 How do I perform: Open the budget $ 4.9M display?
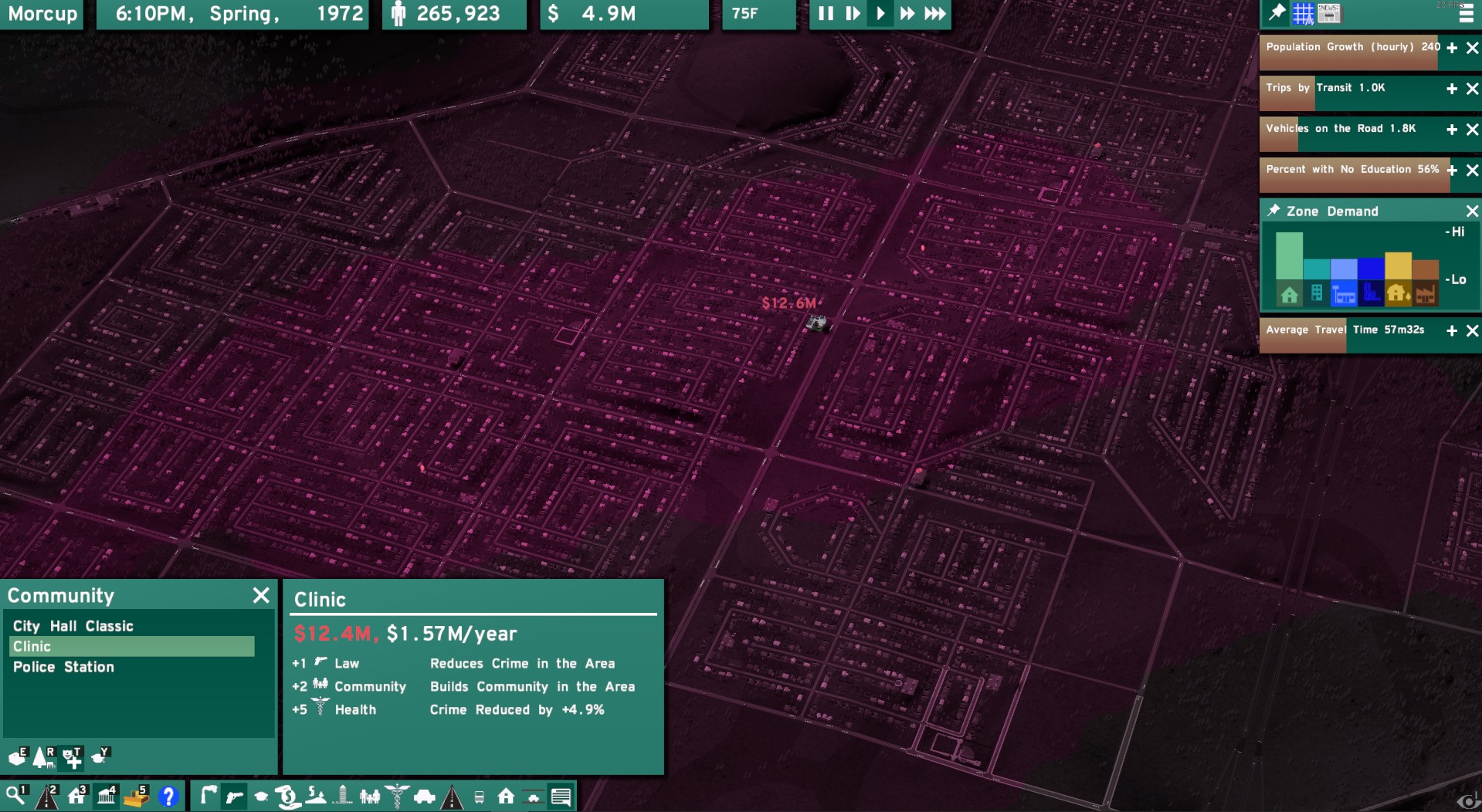624,14
